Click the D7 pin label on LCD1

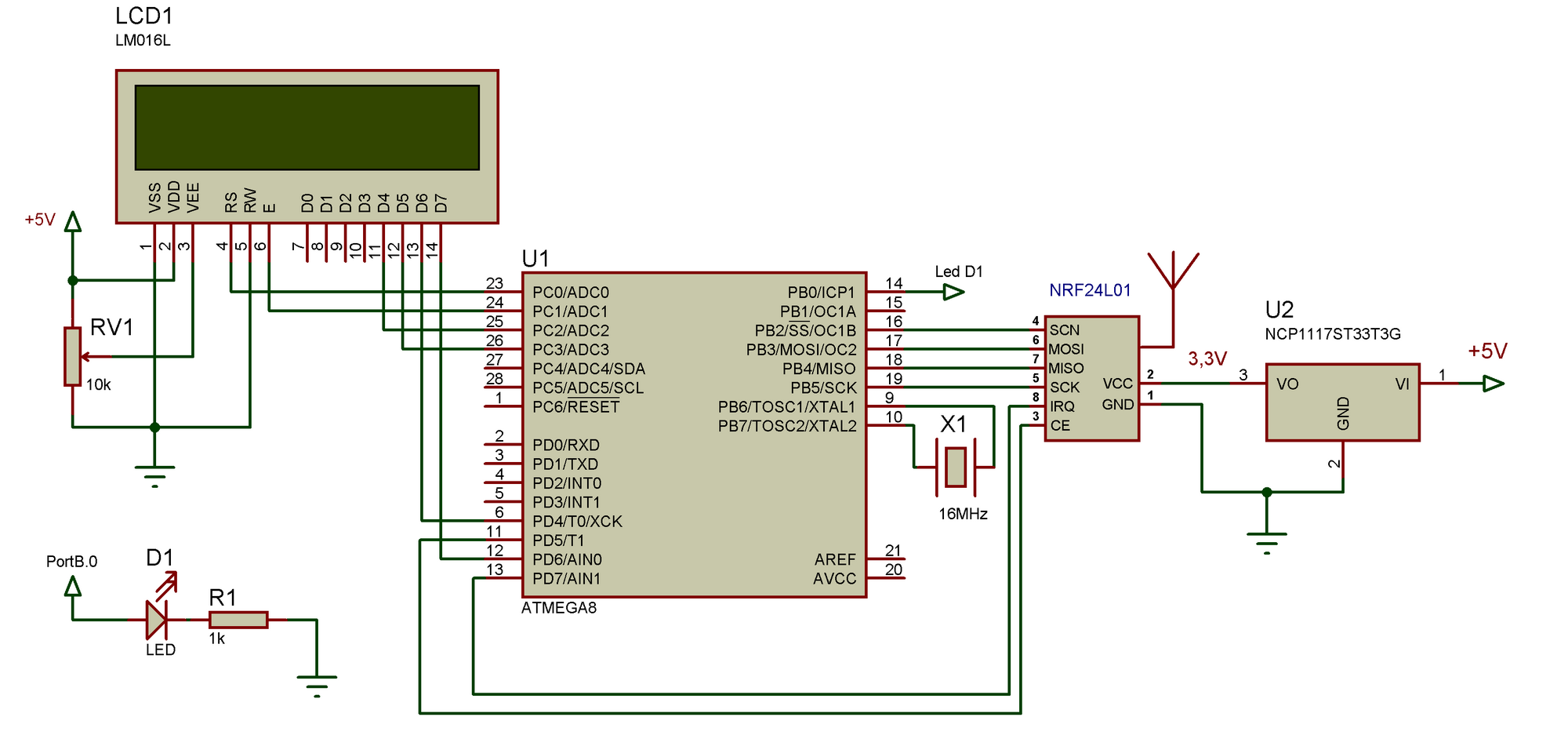pyautogui.click(x=441, y=203)
